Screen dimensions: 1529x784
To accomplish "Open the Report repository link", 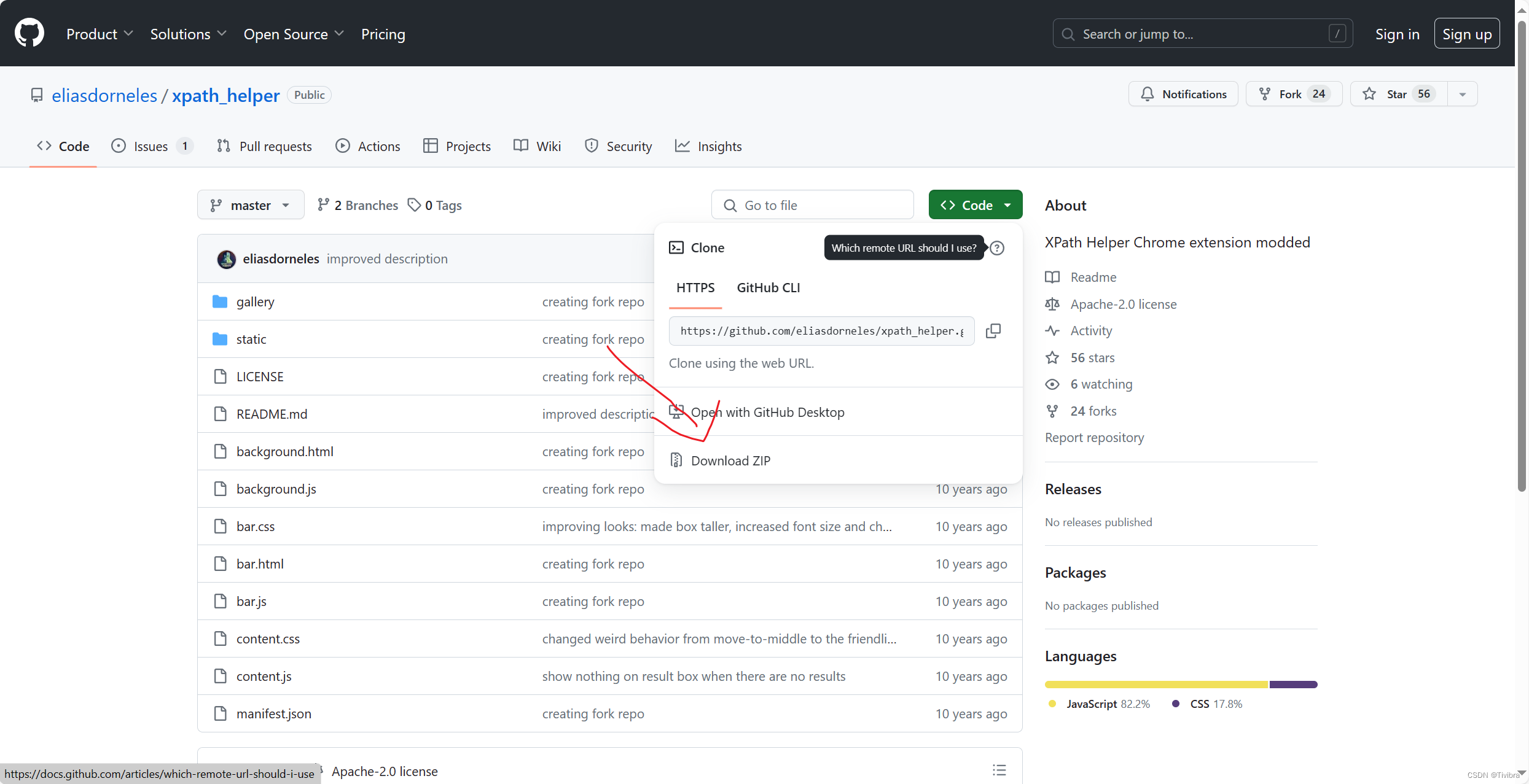I will [x=1094, y=437].
